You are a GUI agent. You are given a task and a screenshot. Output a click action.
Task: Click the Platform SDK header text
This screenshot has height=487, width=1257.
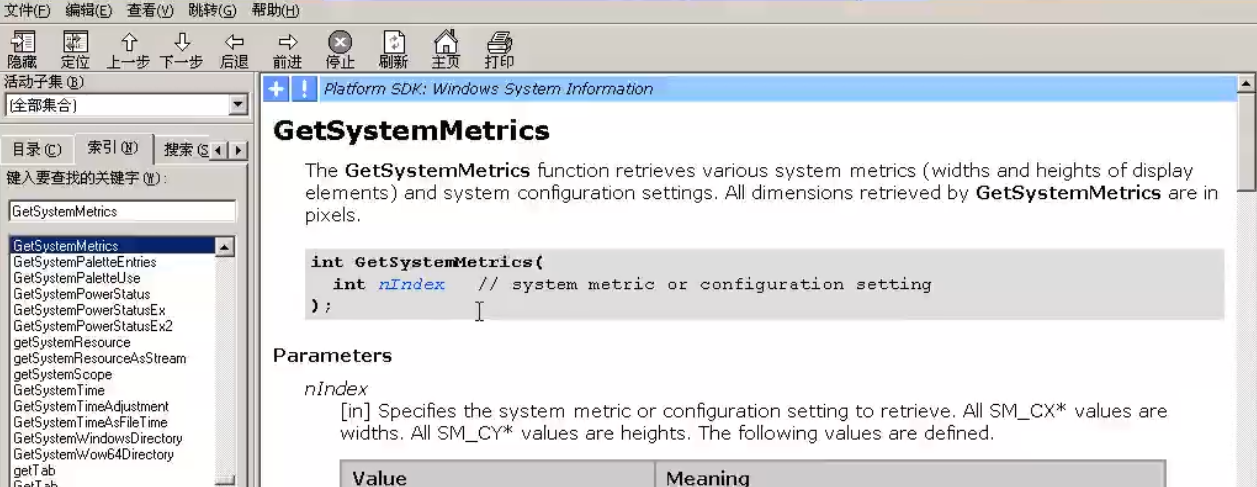(x=488, y=89)
